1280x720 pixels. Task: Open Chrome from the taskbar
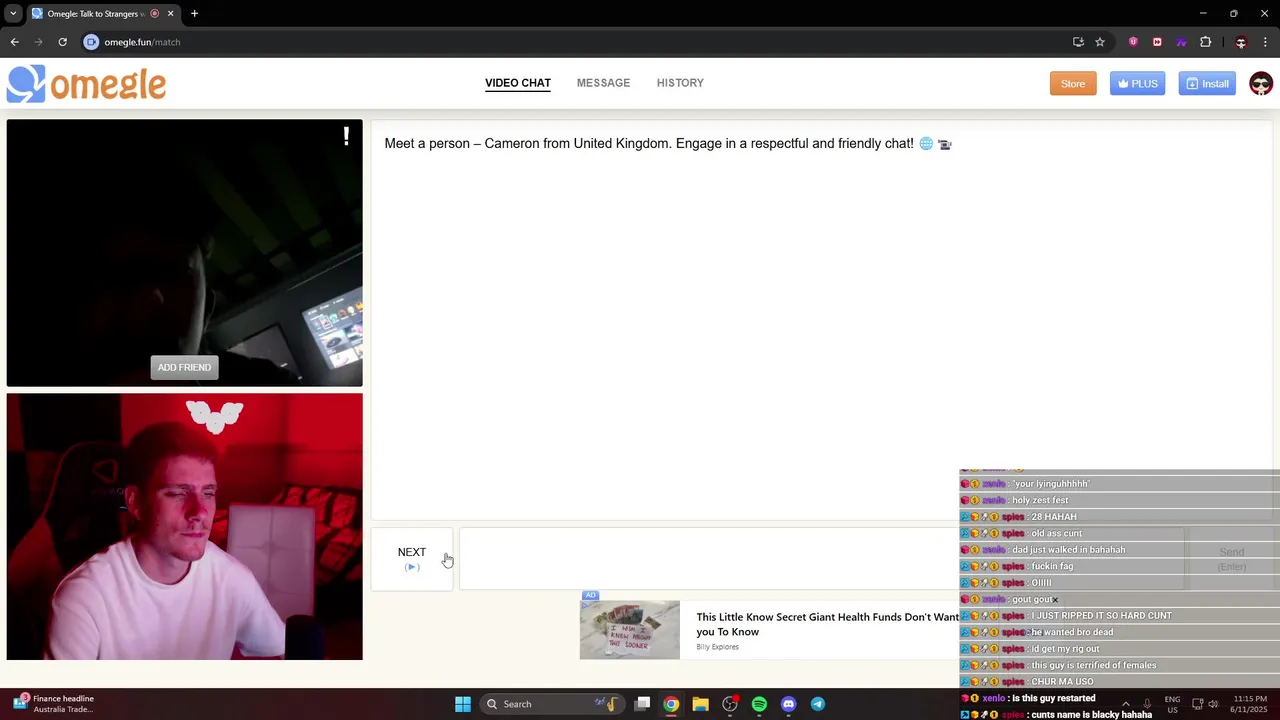[671, 704]
